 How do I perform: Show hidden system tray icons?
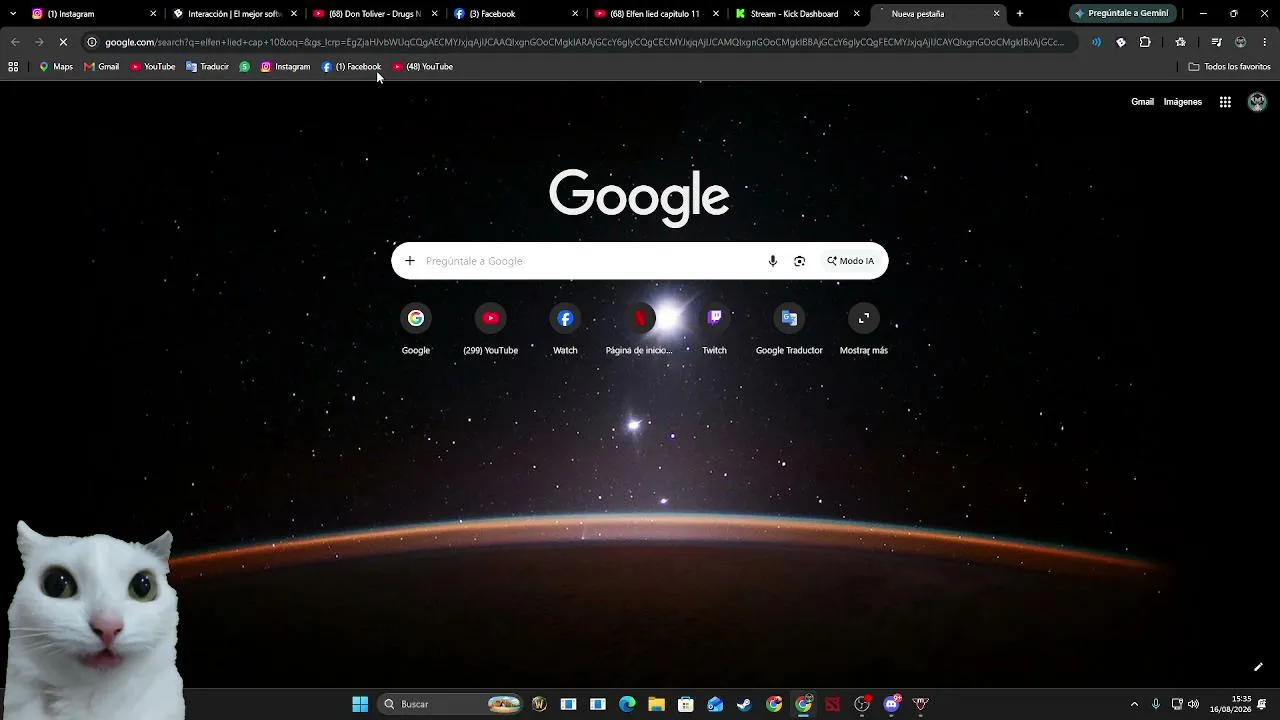pos(1134,704)
